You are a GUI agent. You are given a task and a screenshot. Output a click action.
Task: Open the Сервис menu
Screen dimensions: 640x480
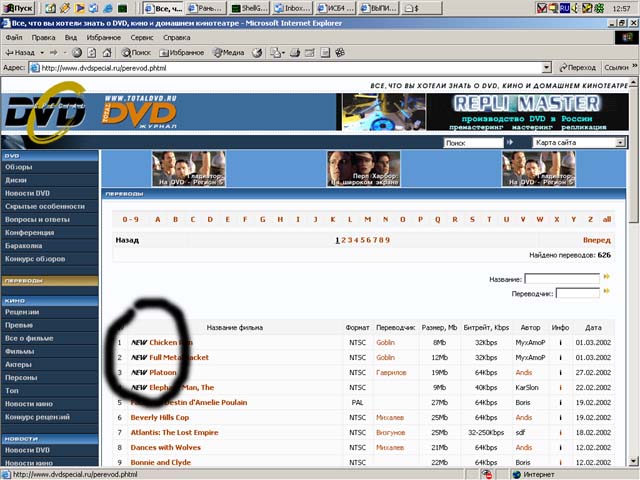click(142, 38)
